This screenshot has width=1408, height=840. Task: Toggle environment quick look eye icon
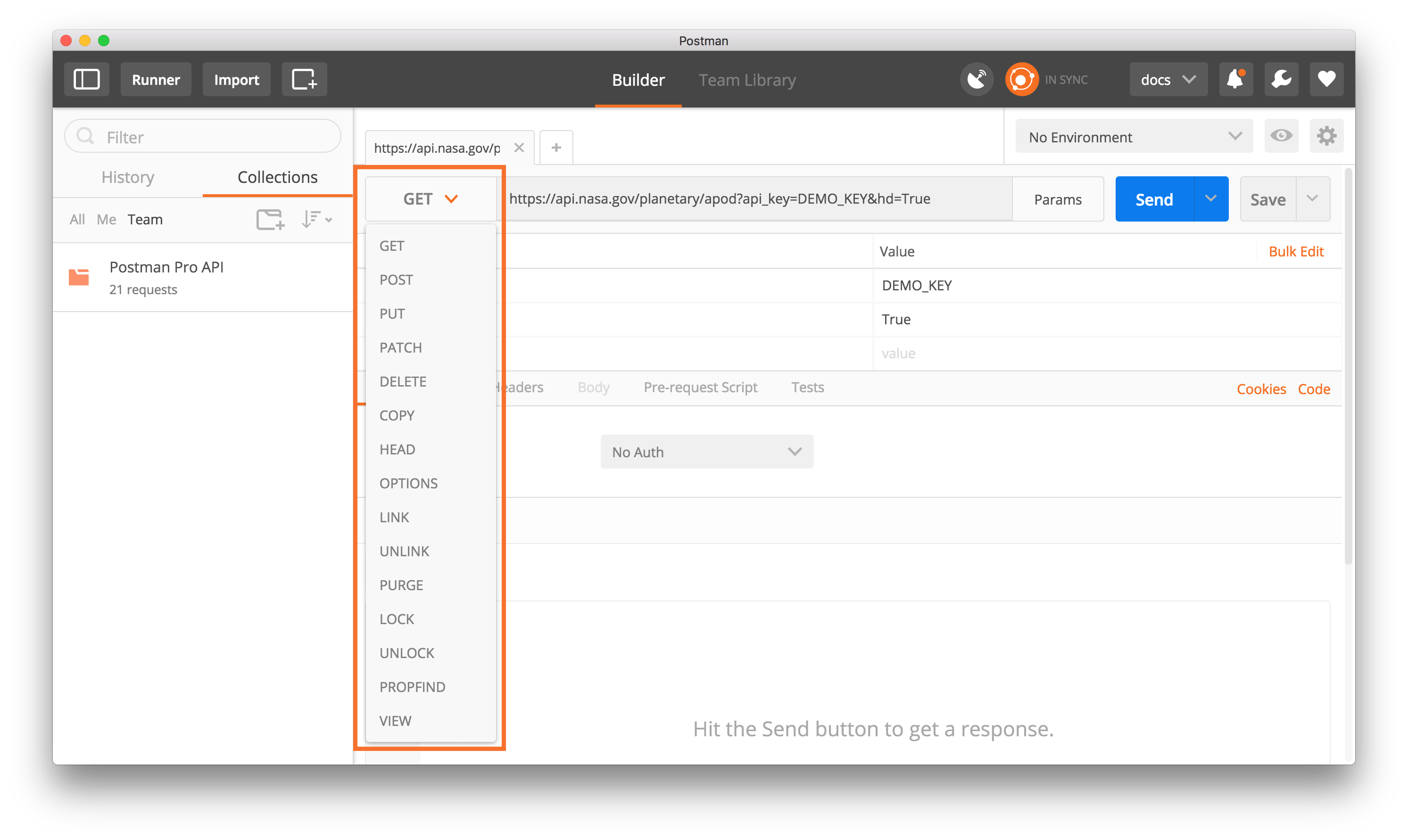(x=1281, y=136)
